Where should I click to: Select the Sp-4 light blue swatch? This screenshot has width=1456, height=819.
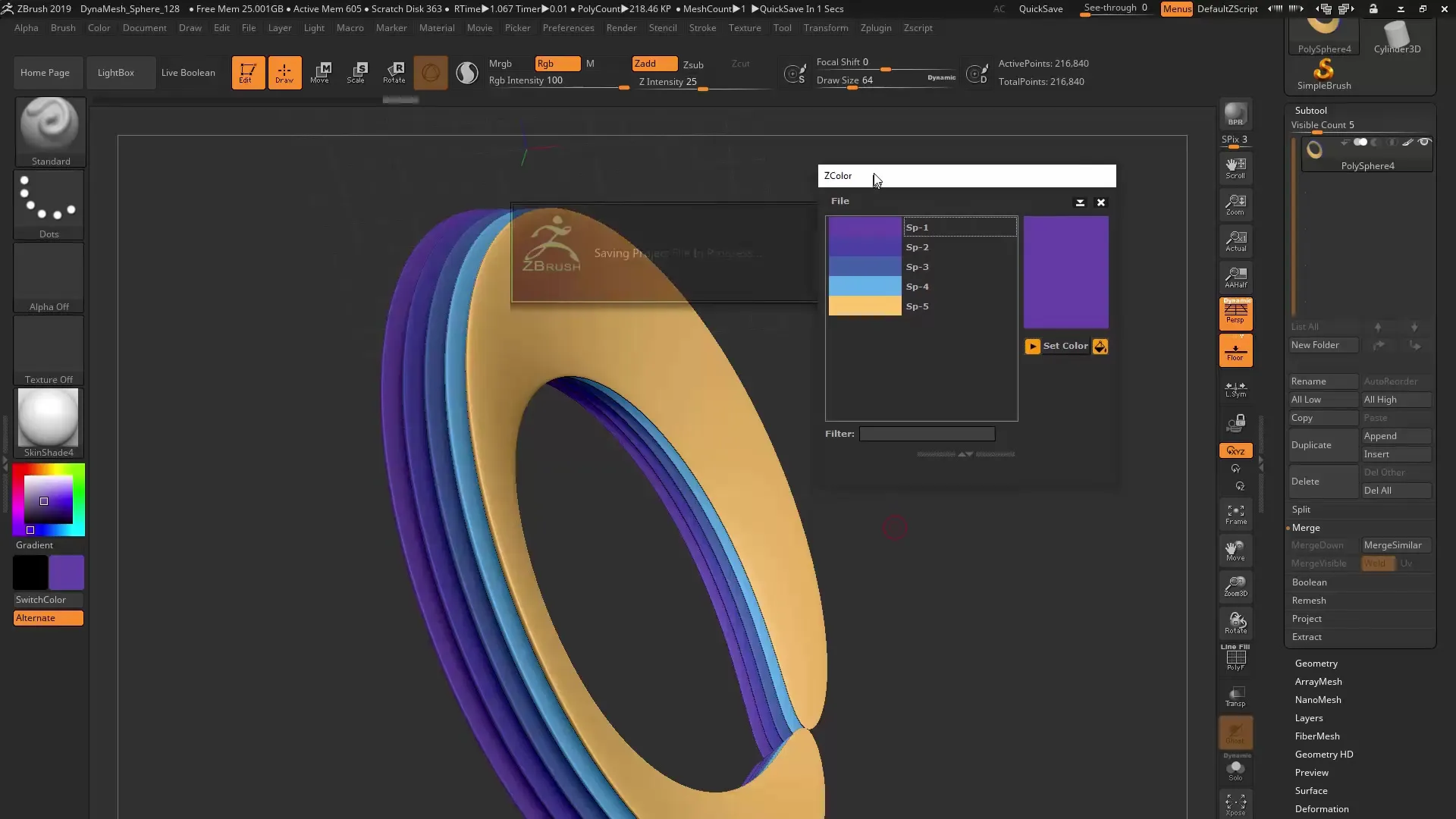pyautogui.click(x=864, y=287)
